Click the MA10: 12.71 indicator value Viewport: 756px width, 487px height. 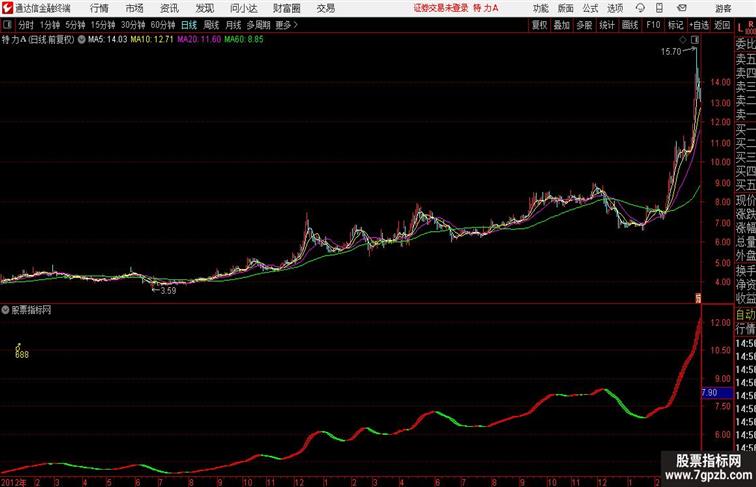(152, 40)
